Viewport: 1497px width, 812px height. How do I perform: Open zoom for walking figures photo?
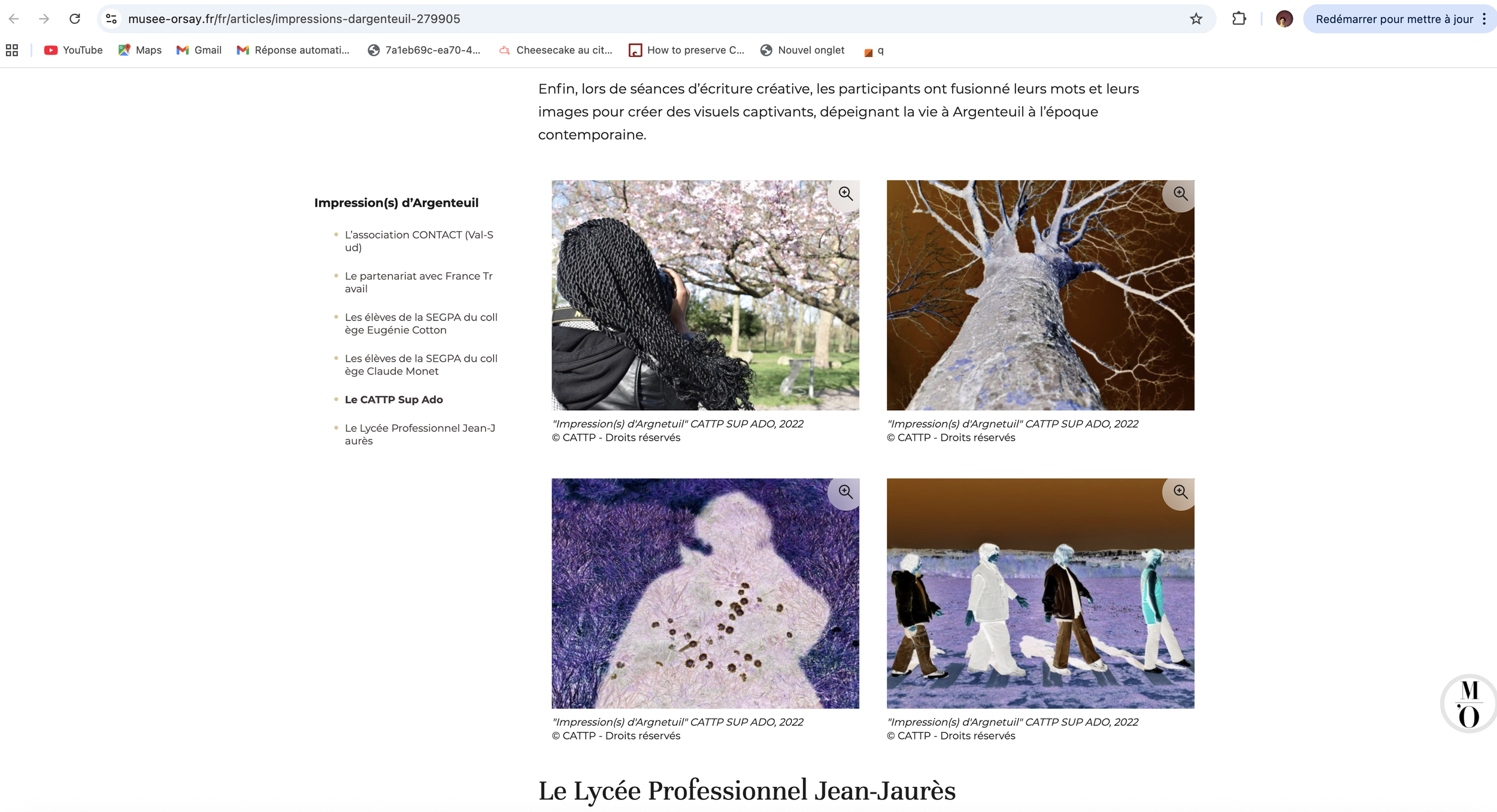click(1180, 492)
